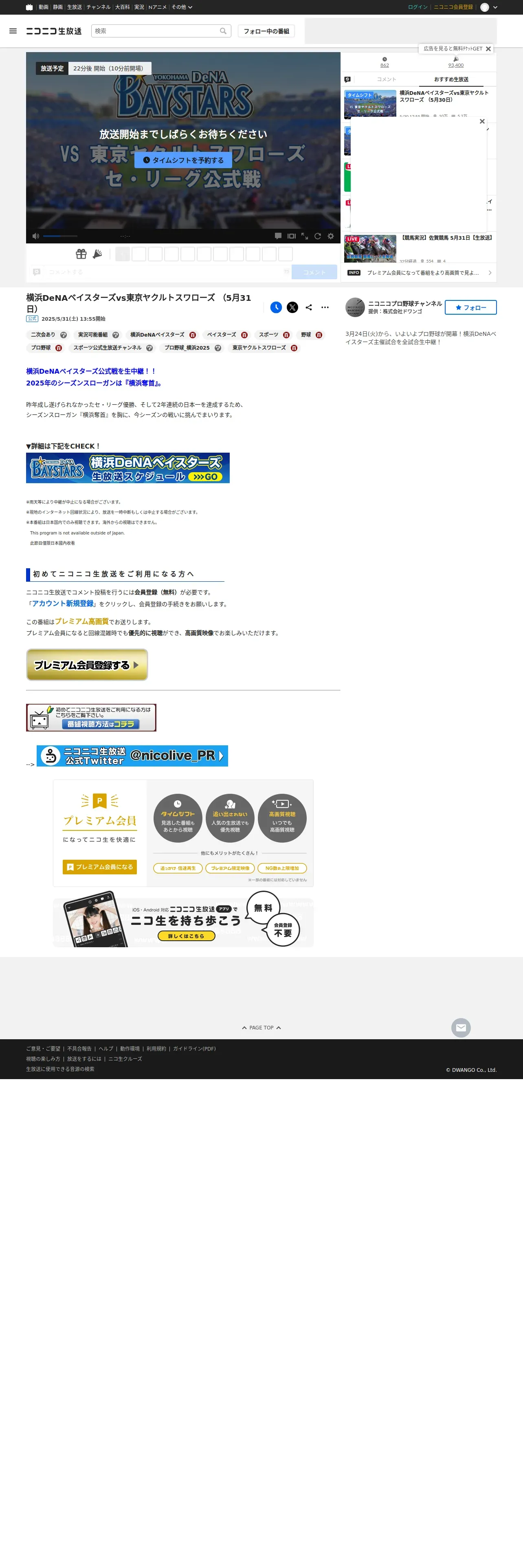Open dictionary icon for プロ野球 tag
Screen dimensions: 523x1568
tap(58, 348)
